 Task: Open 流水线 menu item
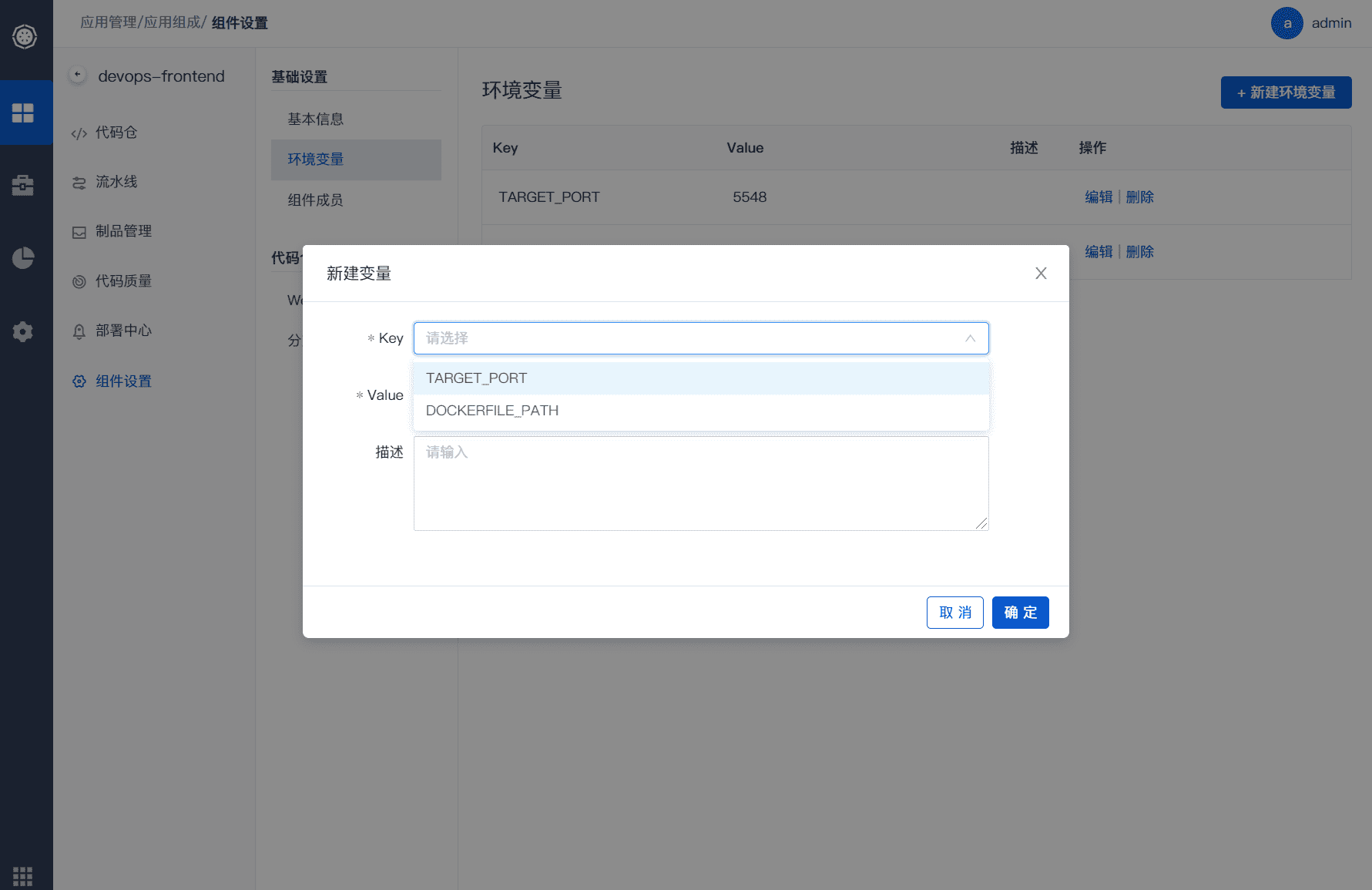[116, 182]
